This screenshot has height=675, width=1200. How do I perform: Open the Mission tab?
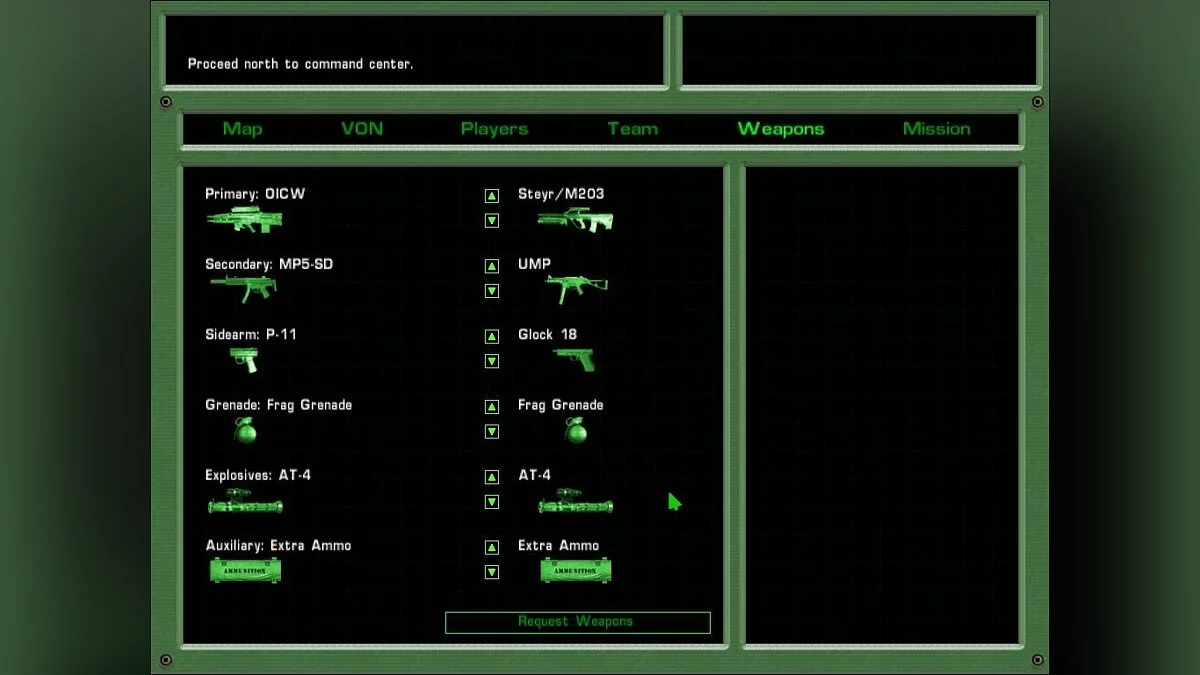point(937,128)
